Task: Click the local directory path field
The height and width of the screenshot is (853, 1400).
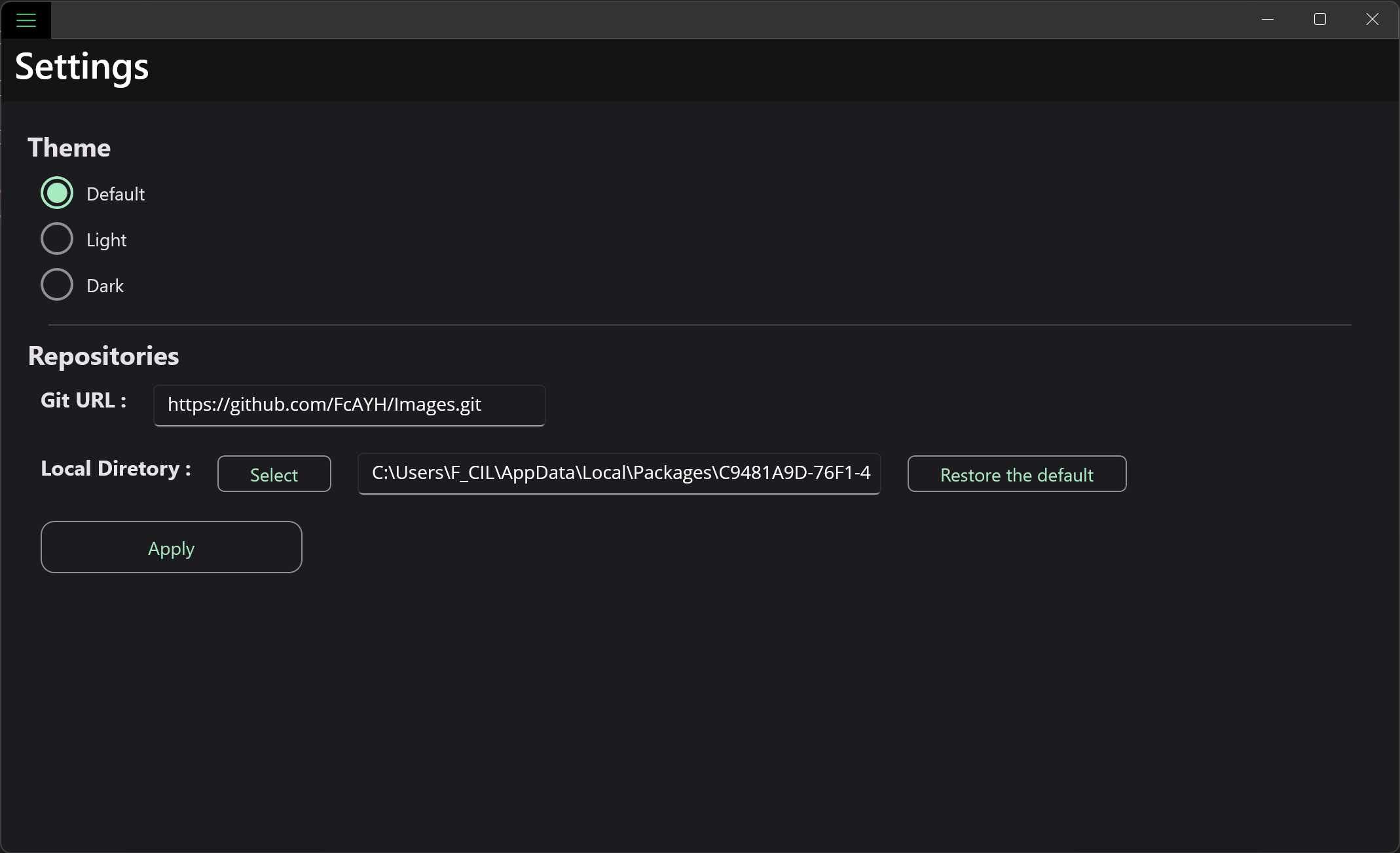Action: [x=619, y=473]
